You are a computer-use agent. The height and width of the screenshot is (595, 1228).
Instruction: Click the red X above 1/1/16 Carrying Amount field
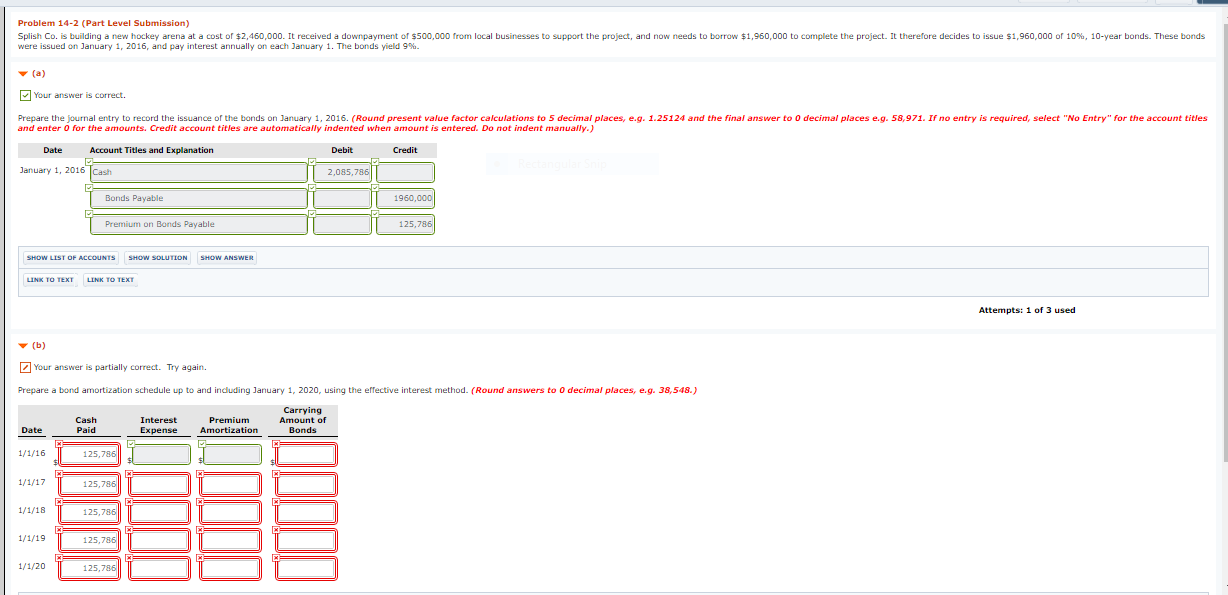pyautogui.click(x=276, y=444)
